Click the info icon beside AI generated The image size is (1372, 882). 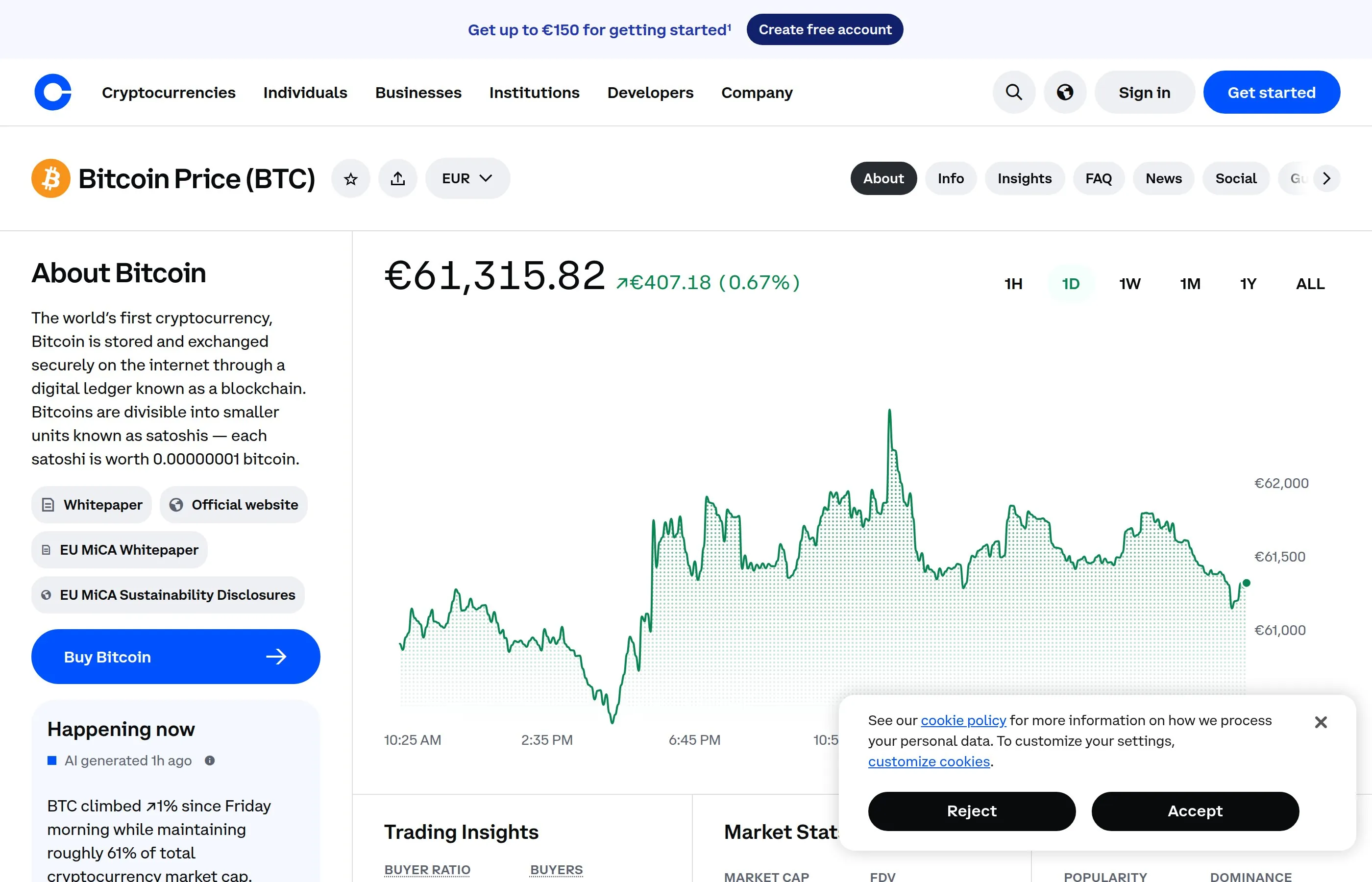pyautogui.click(x=210, y=760)
